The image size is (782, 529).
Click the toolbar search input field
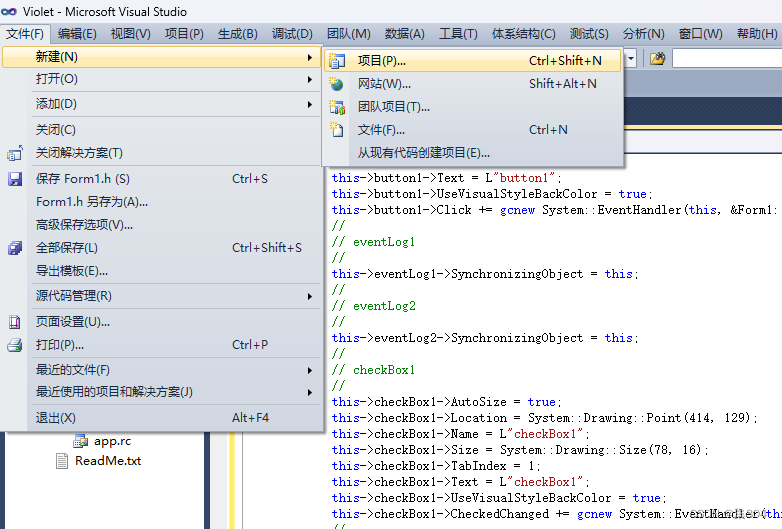pos(727,59)
